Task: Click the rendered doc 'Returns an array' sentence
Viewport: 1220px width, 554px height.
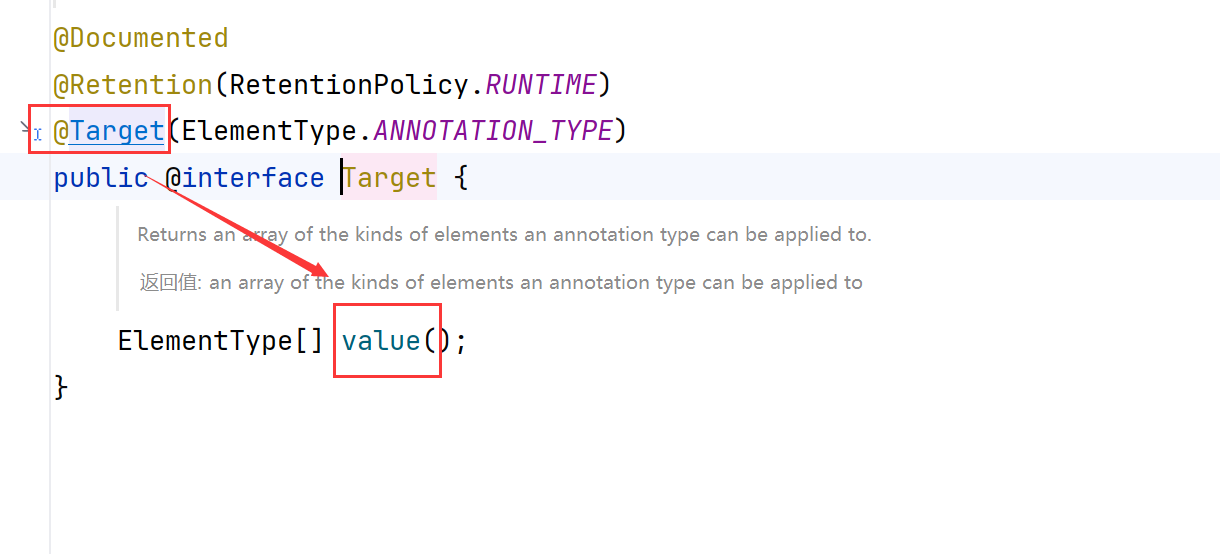Action: click(x=504, y=235)
